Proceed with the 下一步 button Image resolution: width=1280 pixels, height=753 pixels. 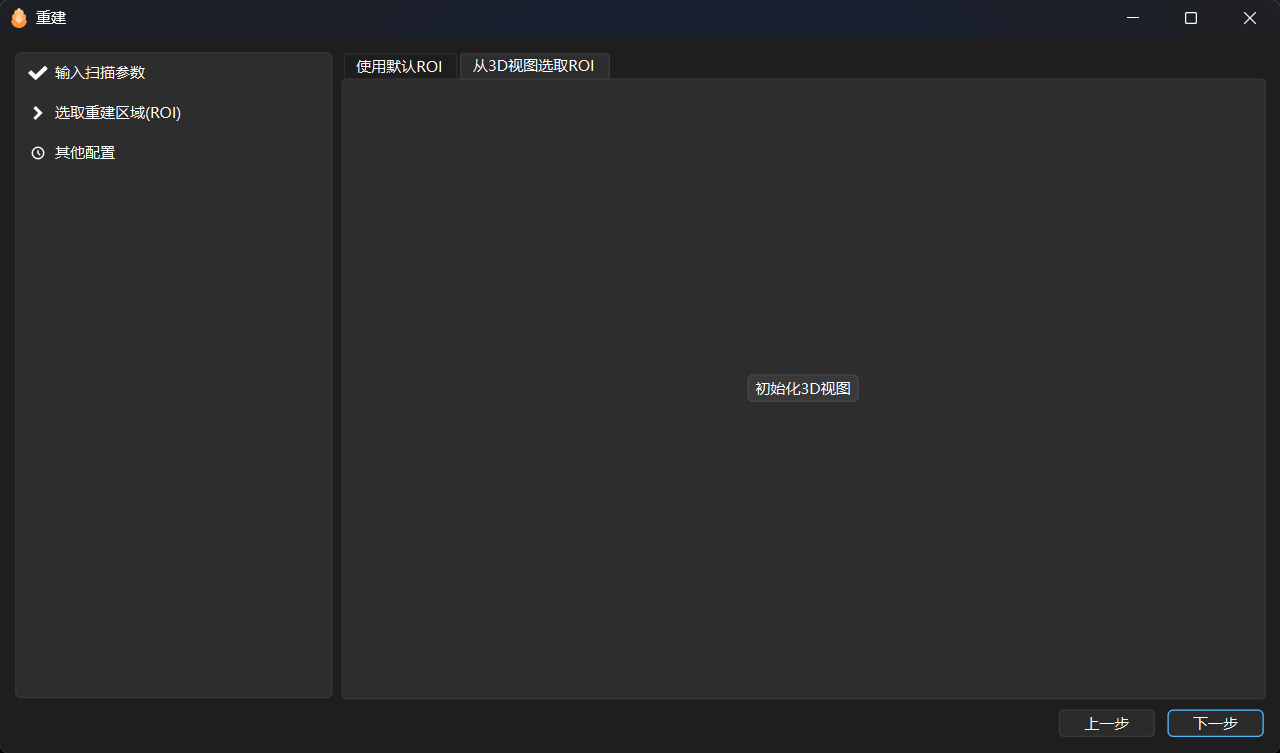(x=1215, y=723)
